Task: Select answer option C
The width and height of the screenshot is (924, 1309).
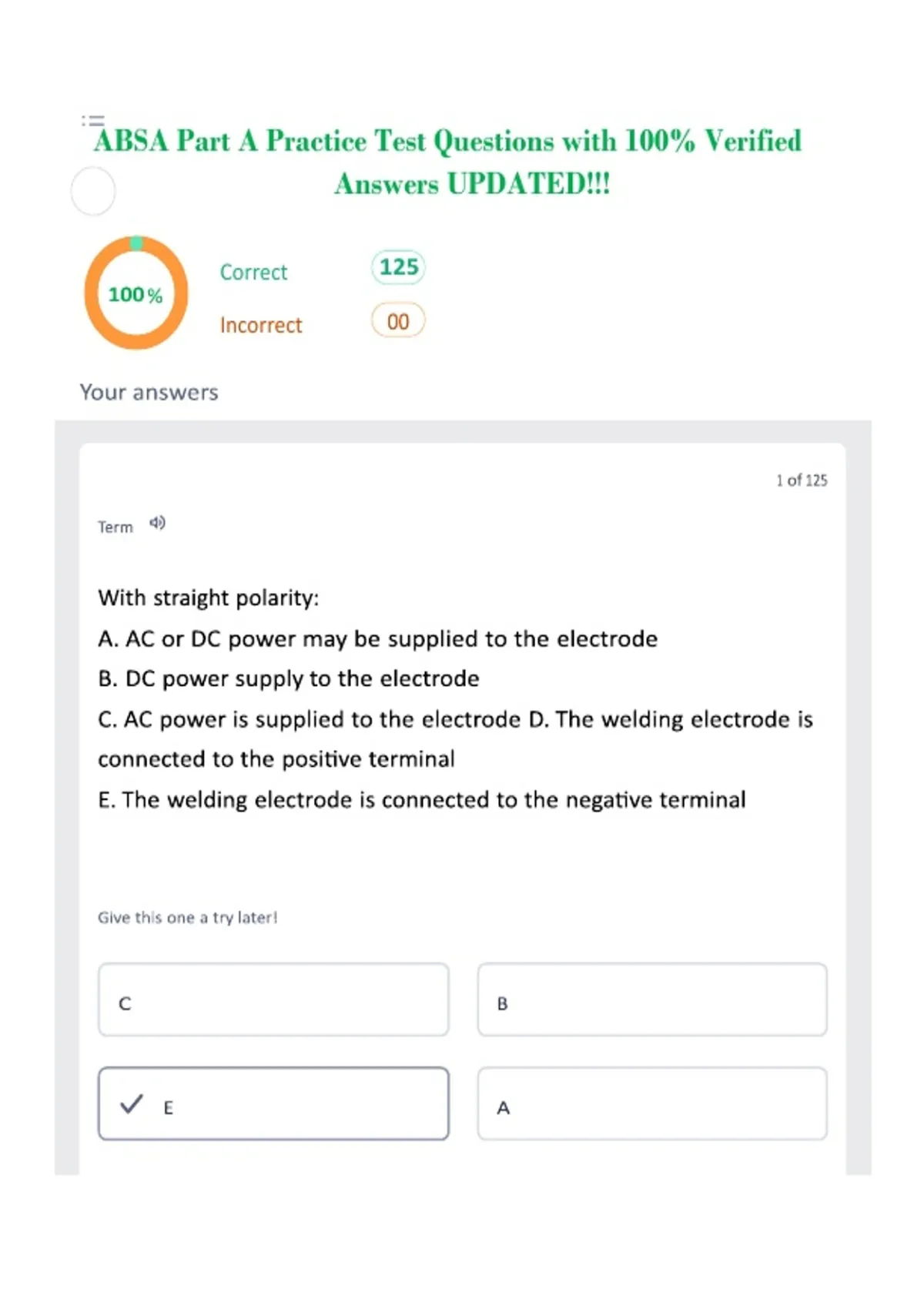Action: click(x=273, y=999)
